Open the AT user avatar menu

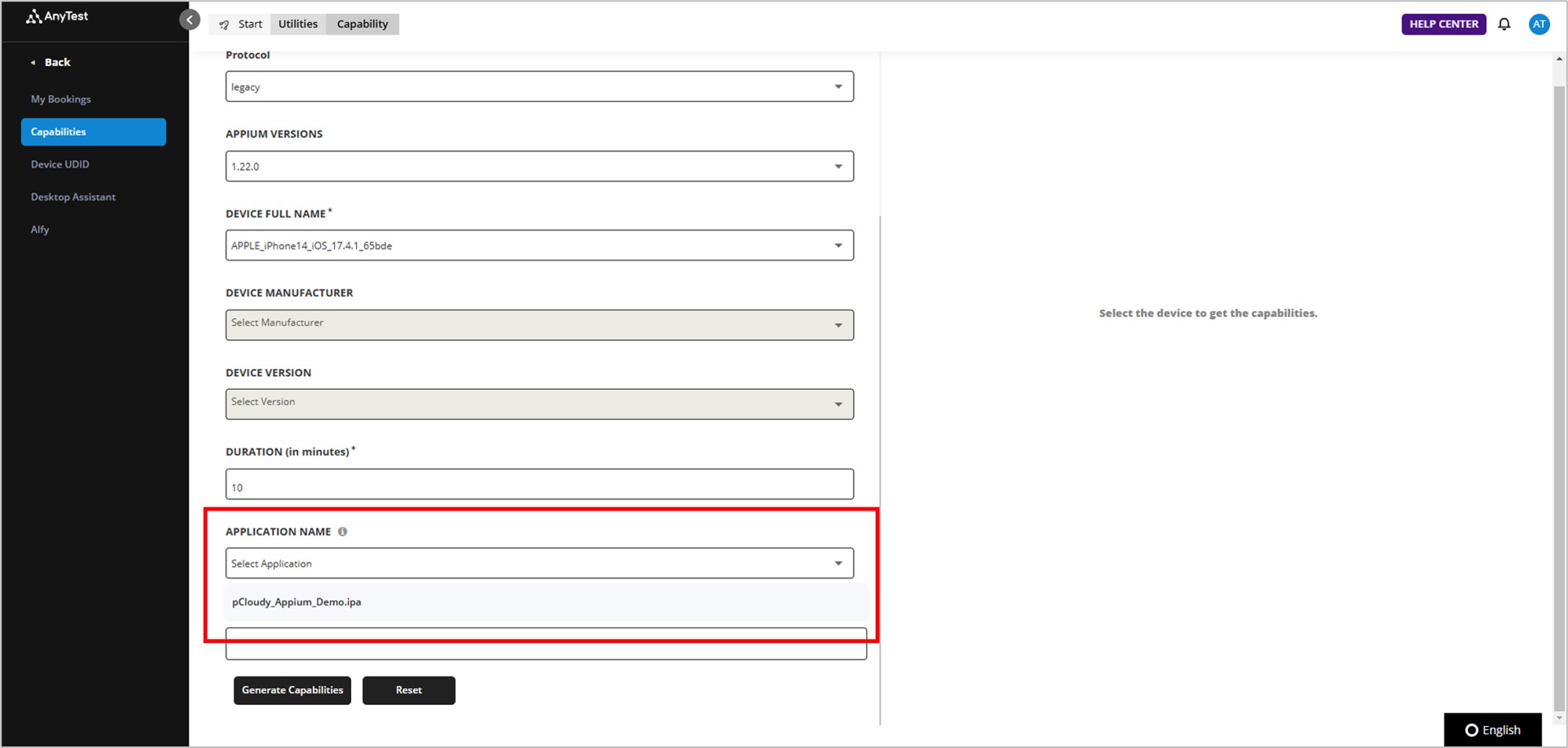pyautogui.click(x=1539, y=24)
